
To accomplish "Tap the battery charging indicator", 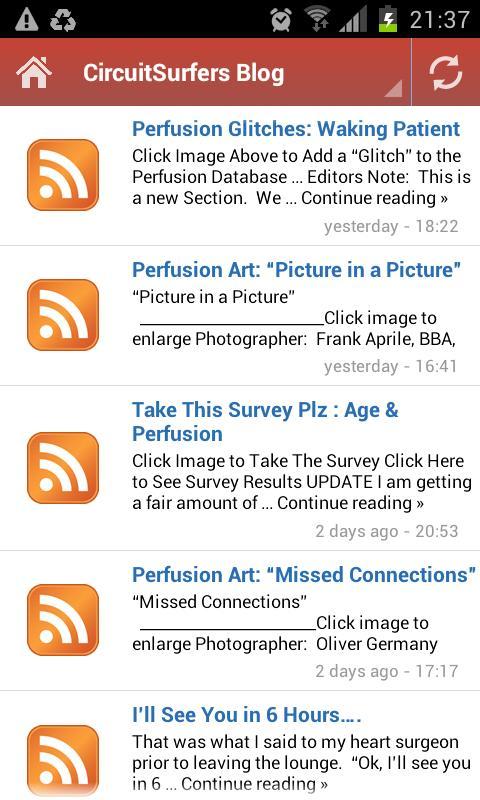I will pyautogui.click(x=390, y=19).
